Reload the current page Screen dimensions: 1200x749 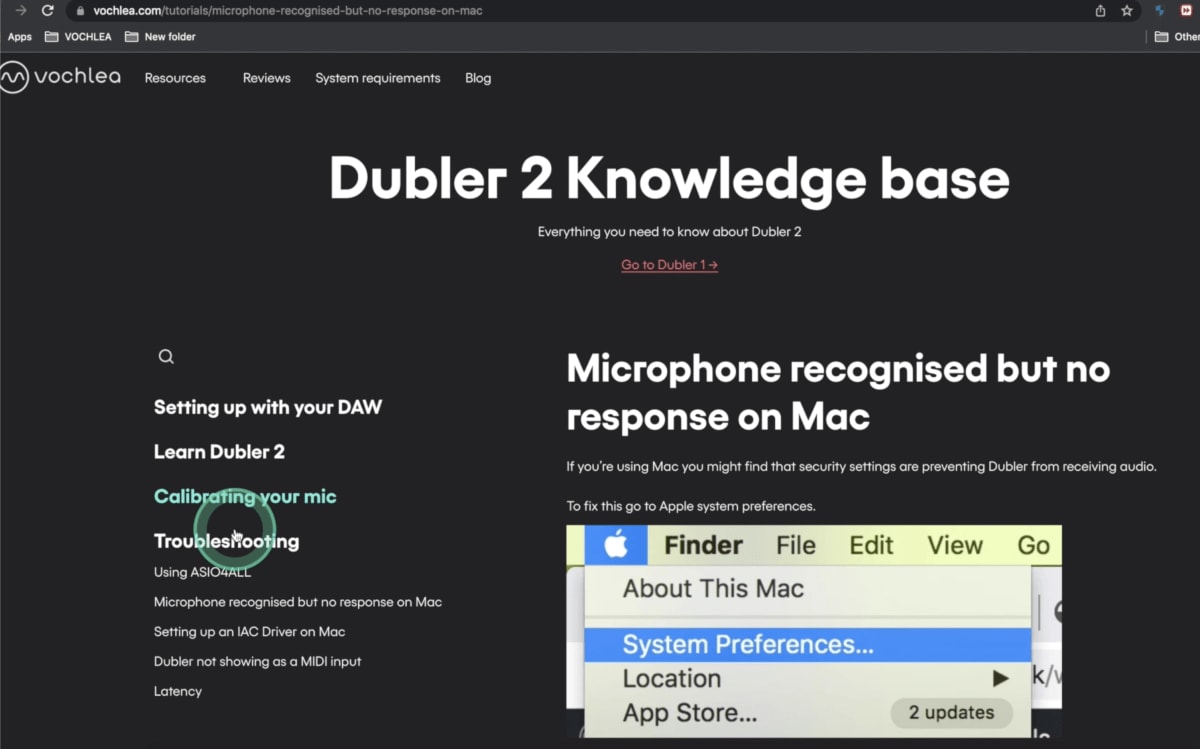(47, 11)
